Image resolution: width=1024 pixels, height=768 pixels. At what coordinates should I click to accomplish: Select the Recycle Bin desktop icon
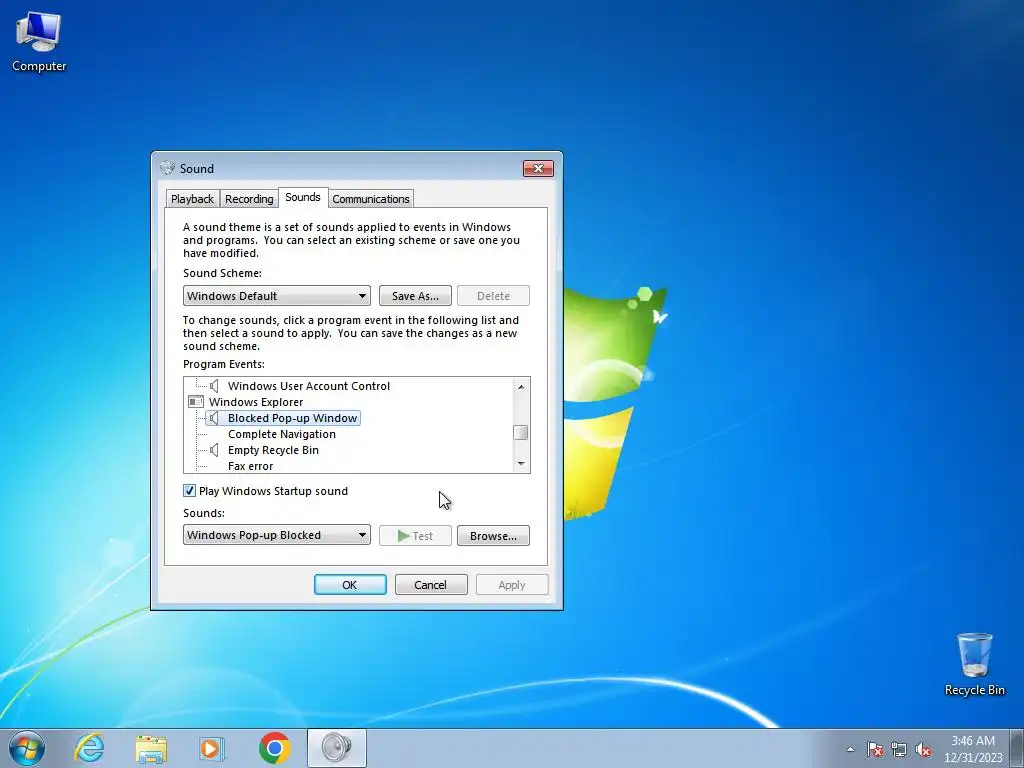974,664
